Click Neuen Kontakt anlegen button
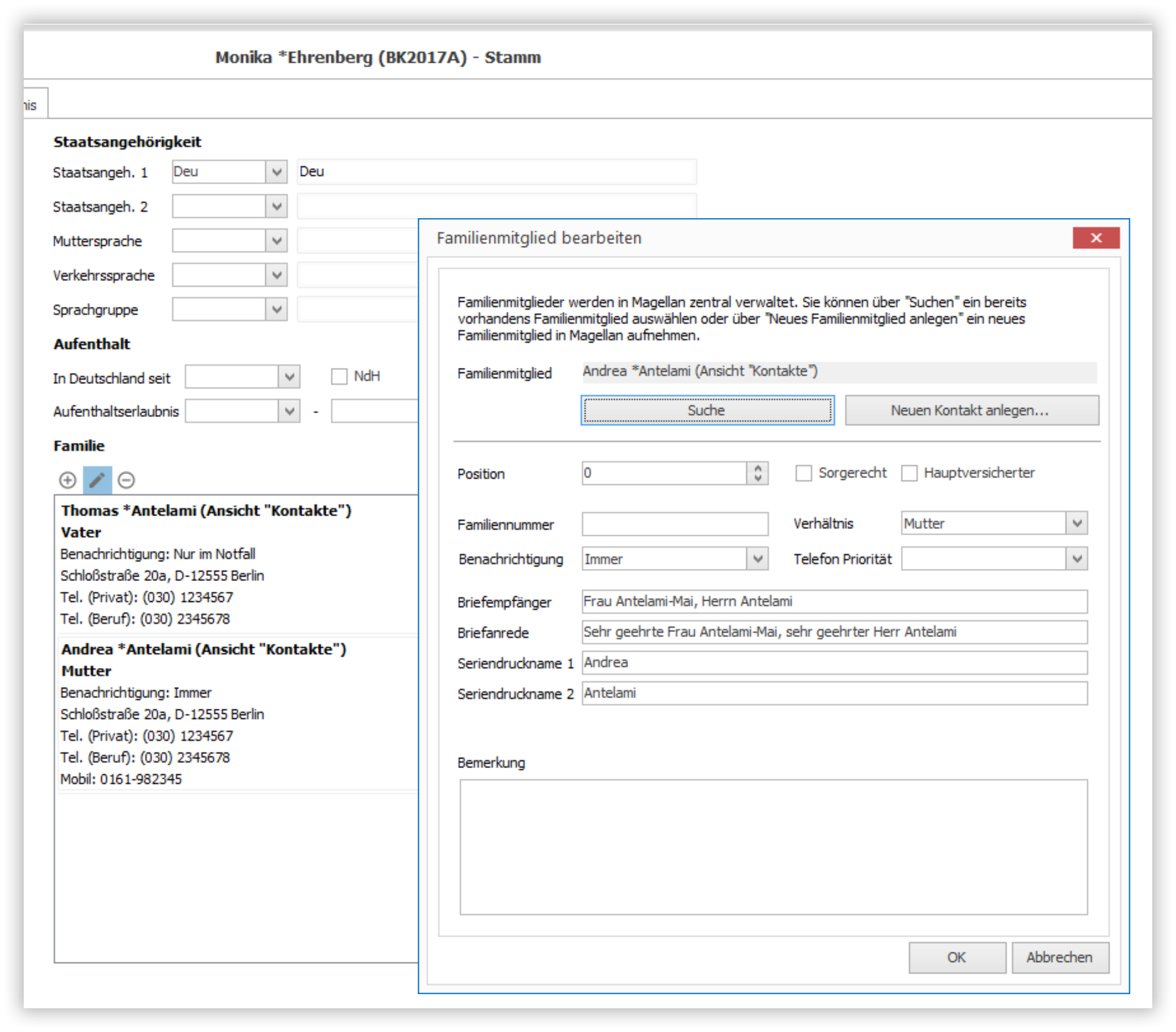 coord(972,410)
